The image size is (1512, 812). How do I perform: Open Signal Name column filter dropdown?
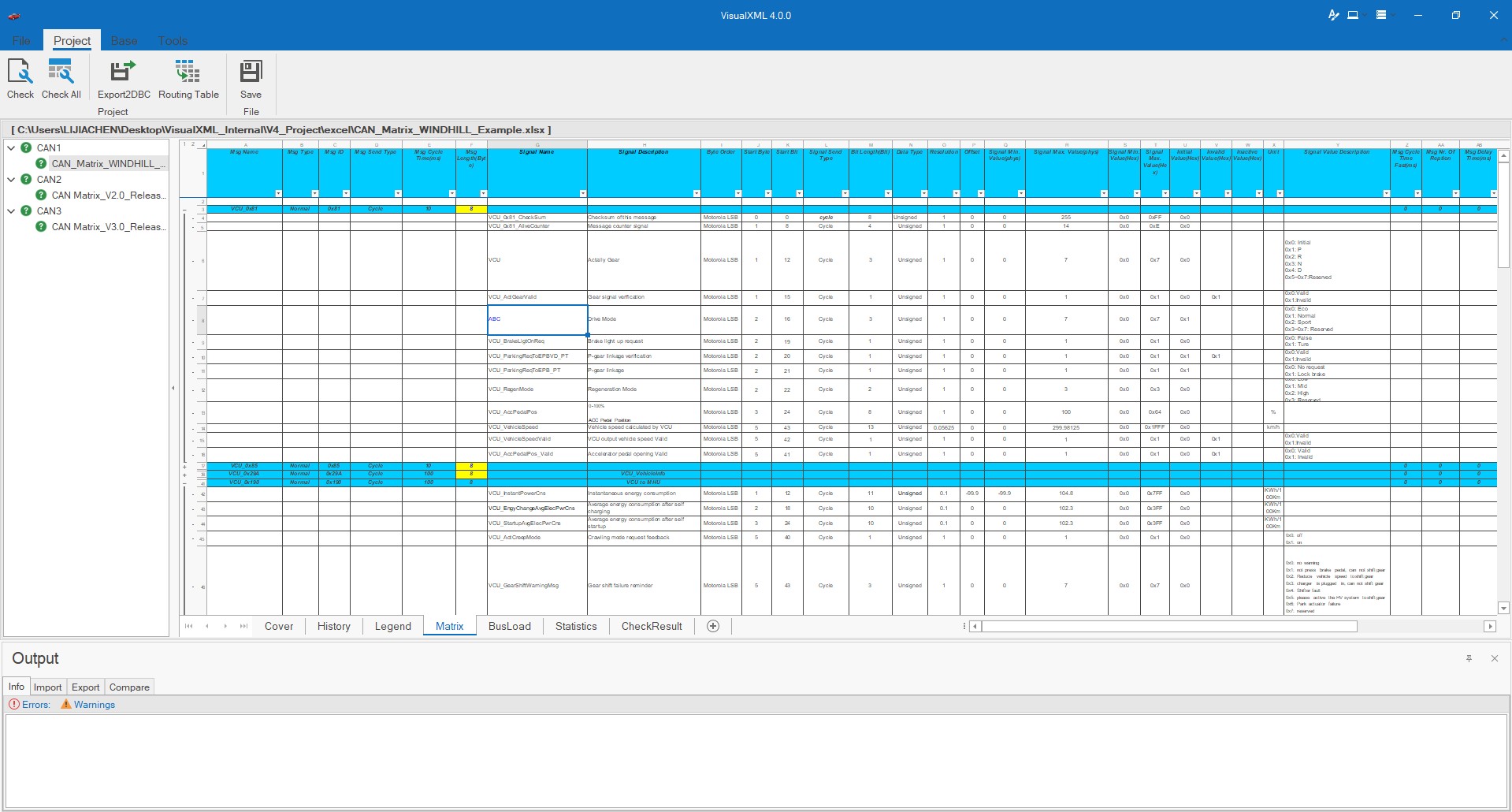click(x=582, y=193)
